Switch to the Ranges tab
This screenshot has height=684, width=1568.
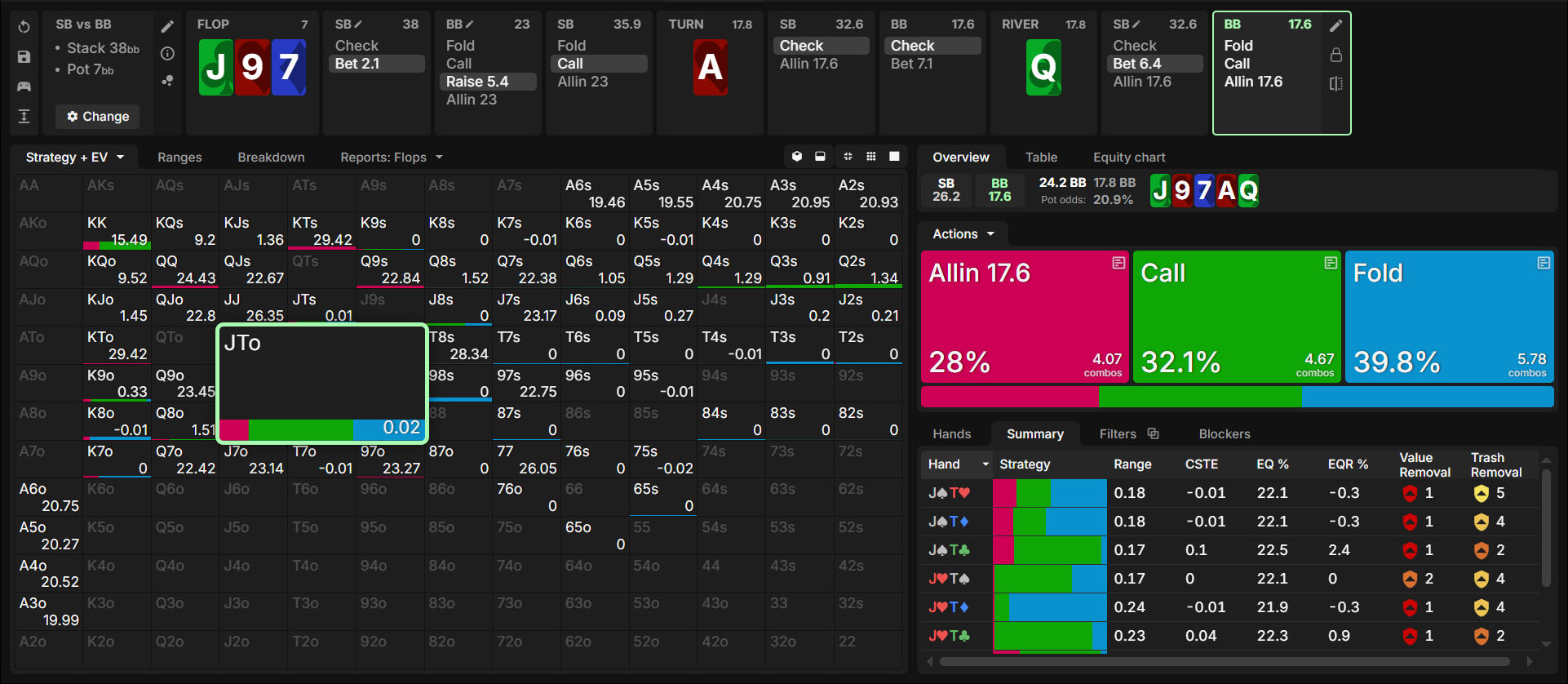pyautogui.click(x=179, y=157)
